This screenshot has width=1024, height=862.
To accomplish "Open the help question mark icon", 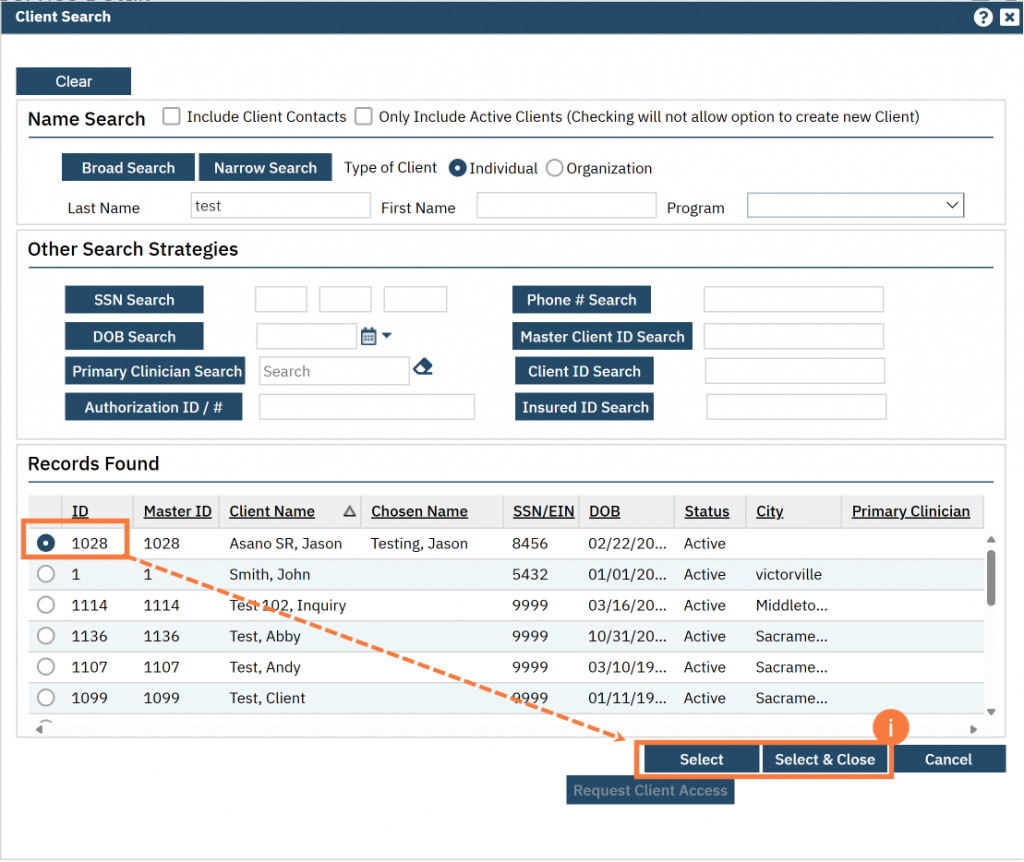I will (x=983, y=17).
